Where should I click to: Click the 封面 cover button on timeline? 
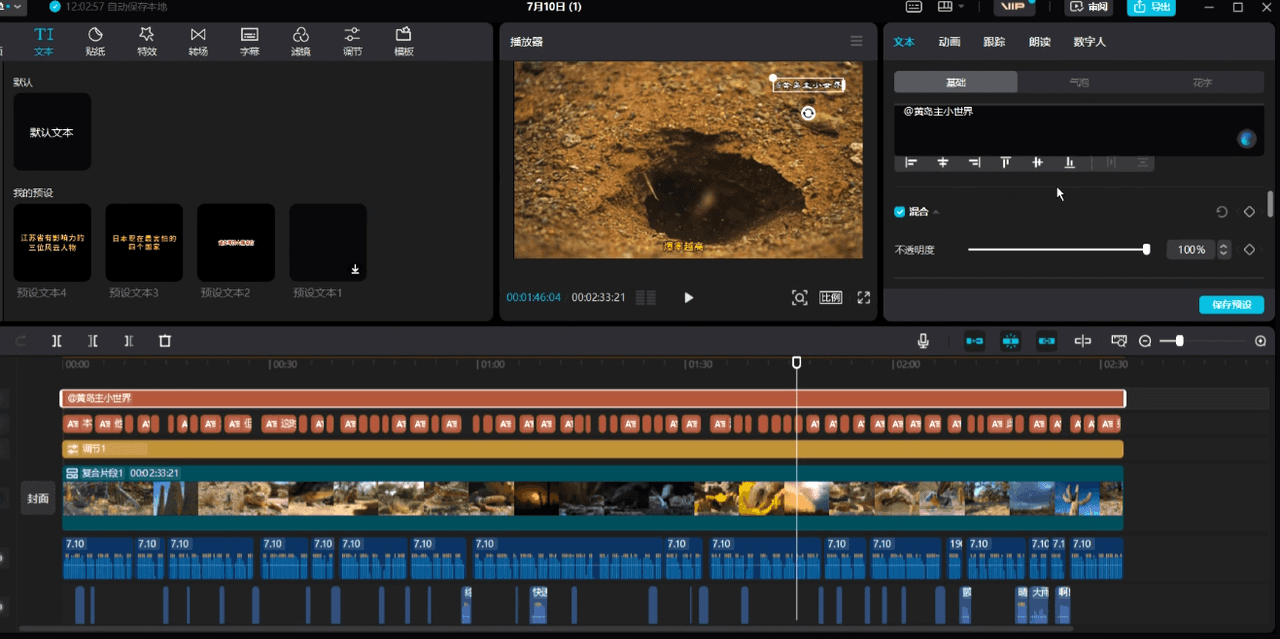[38, 498]
